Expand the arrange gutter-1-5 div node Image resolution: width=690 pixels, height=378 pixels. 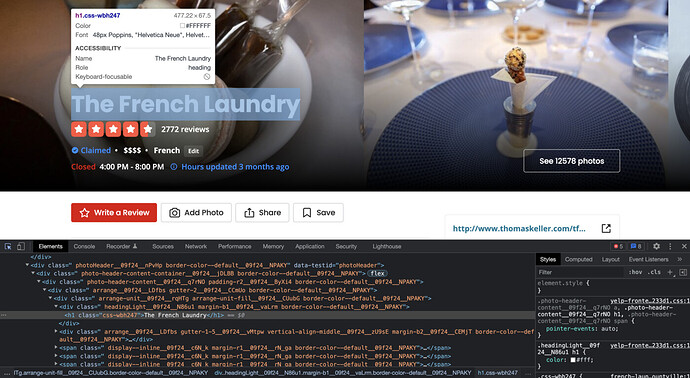56,331
